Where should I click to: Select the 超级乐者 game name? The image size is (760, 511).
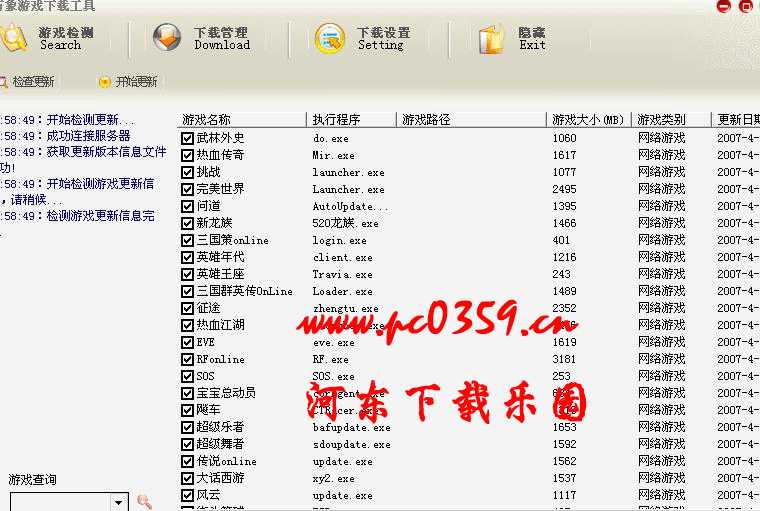[x=221, y=427]
